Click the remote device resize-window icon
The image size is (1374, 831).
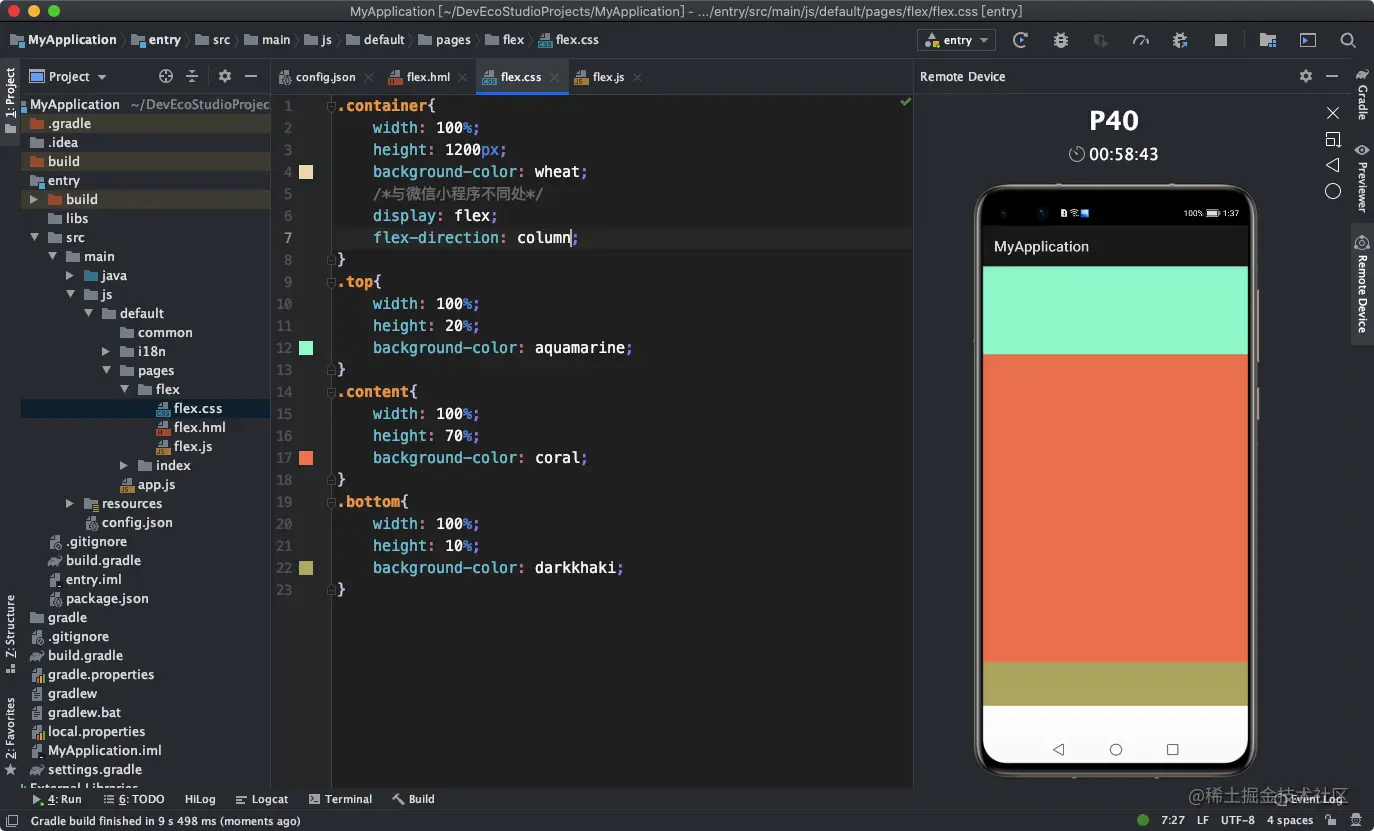(x=1333, y=139)
